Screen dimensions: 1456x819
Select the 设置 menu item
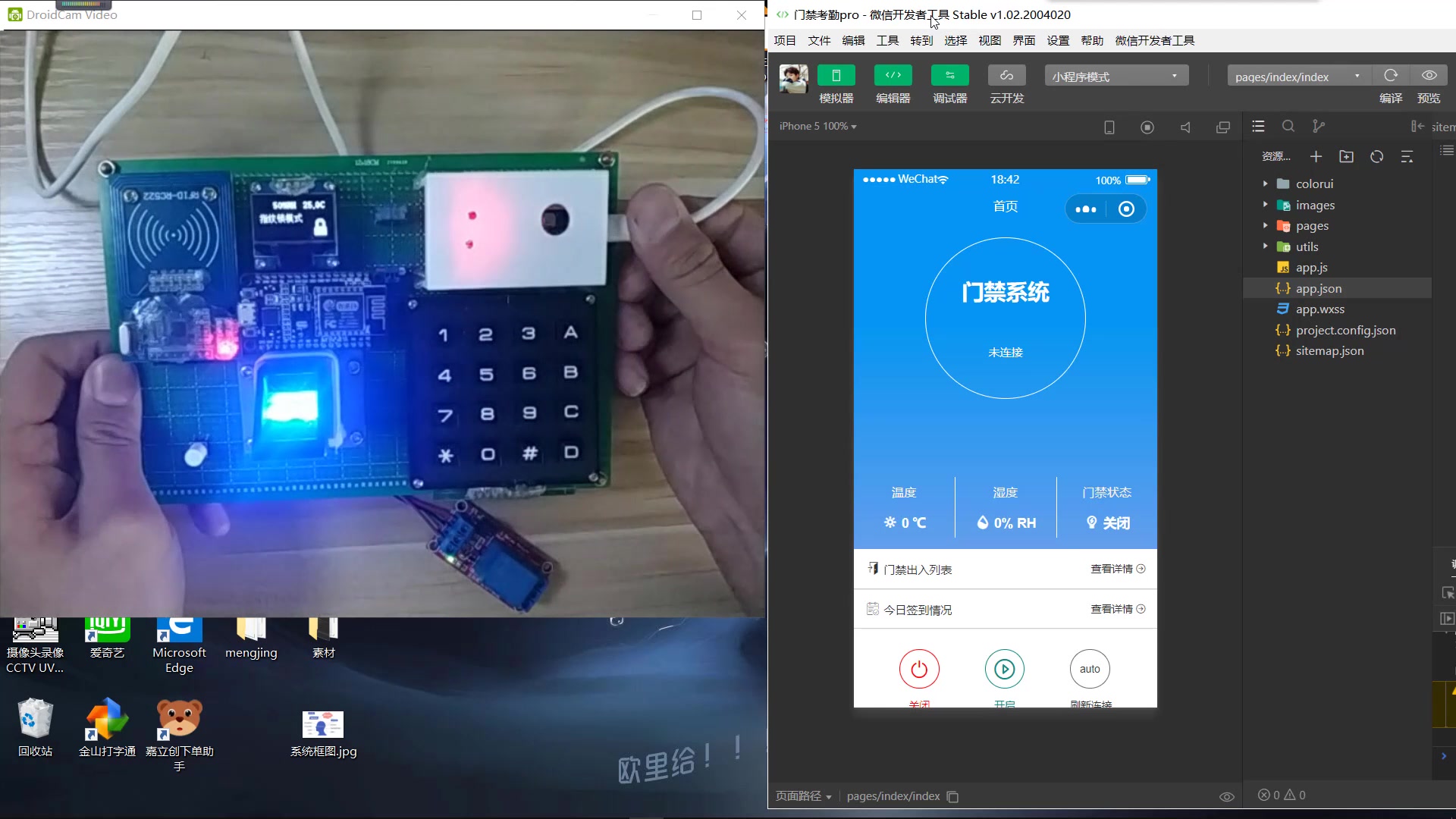point(1057,40)
